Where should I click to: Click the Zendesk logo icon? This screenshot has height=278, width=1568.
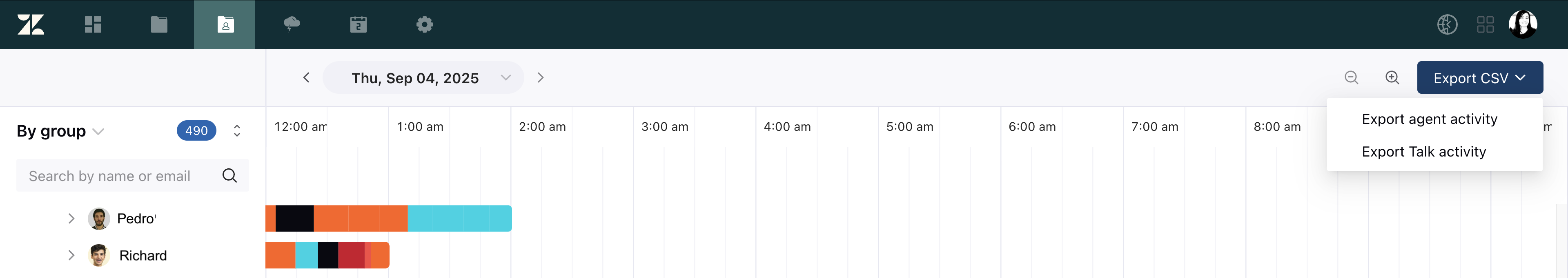tap(31, 24)
